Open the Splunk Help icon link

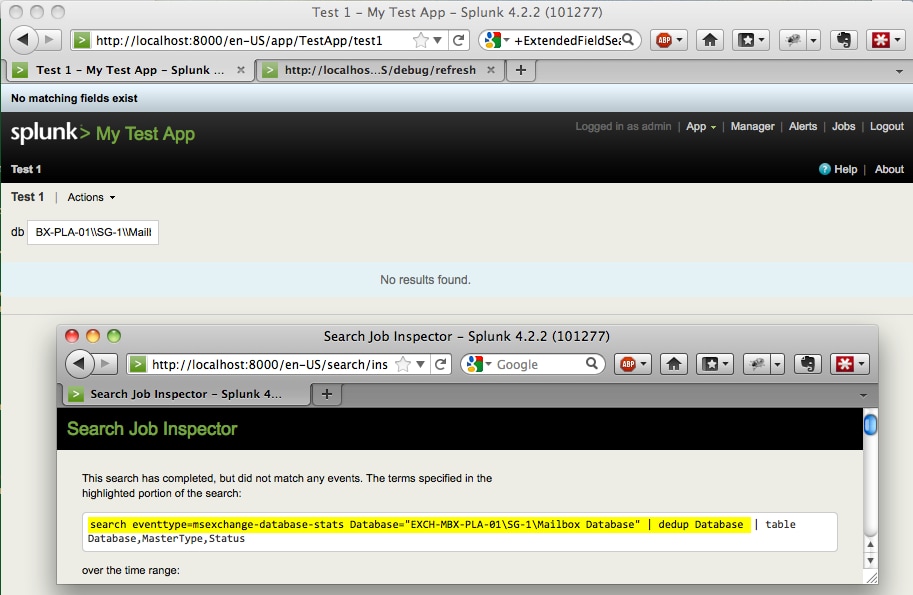click(824, 169)
